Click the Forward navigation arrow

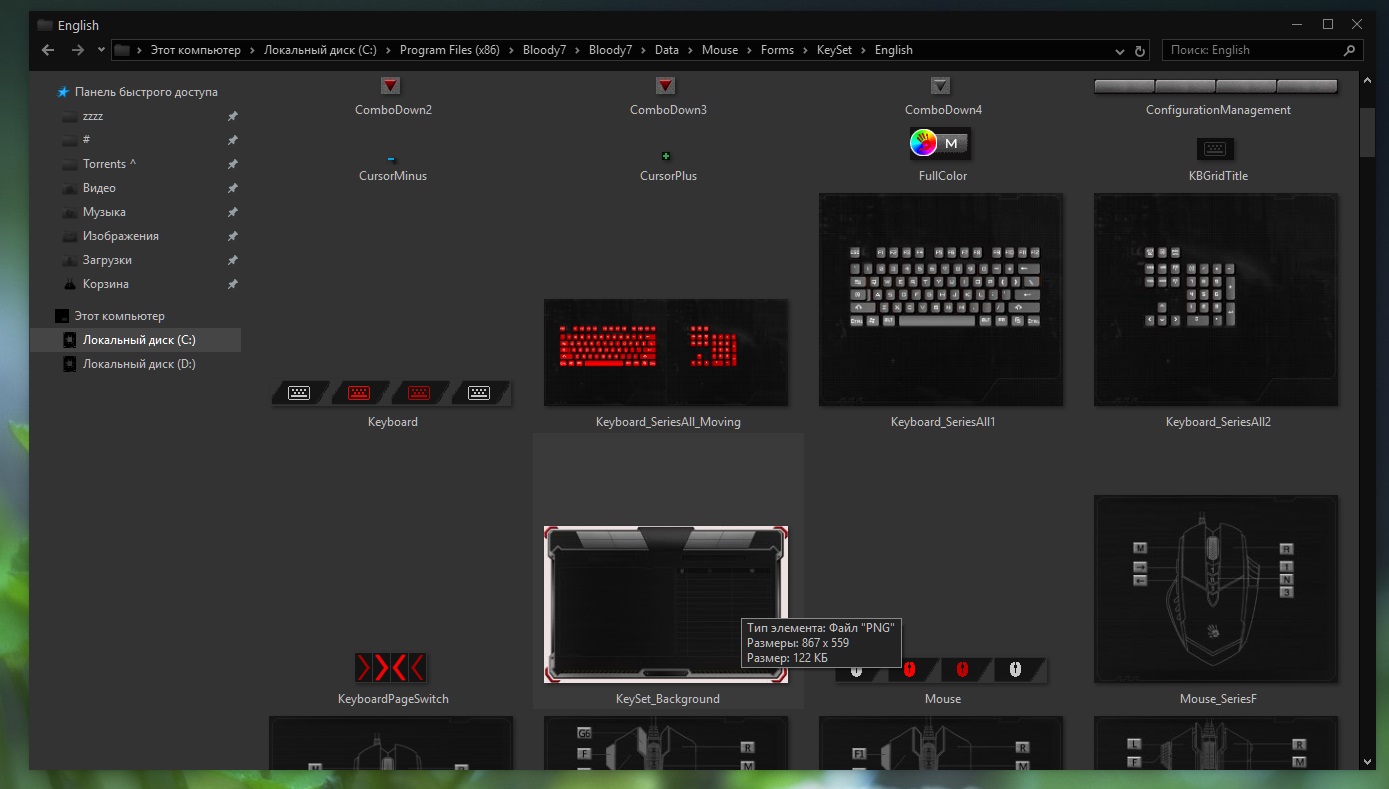tap(78, 50)
